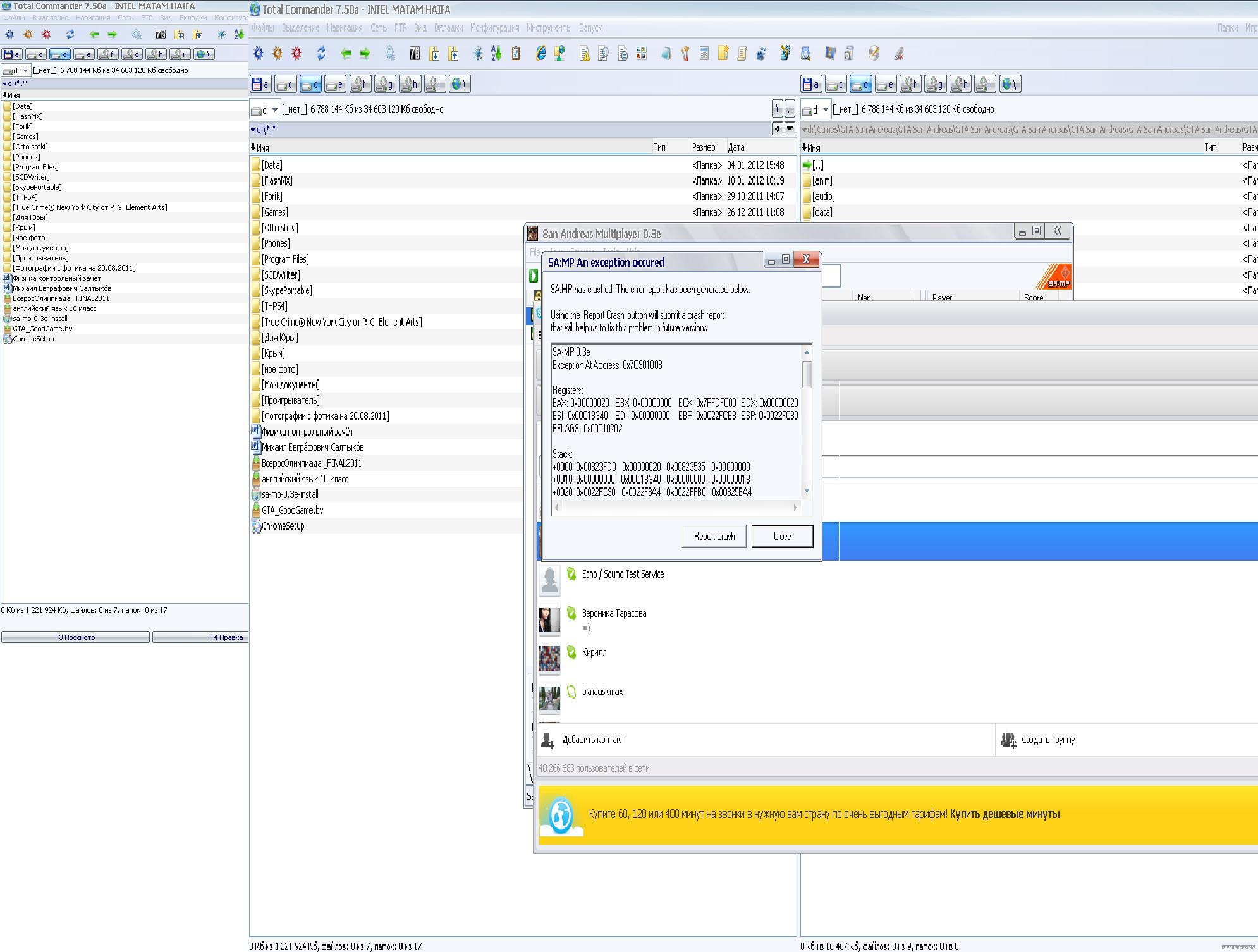Click clipboard icon in large Total Commander toolbar
Image resolution: width=1258 pixels, height=952 pixels.
click(516, 54)
